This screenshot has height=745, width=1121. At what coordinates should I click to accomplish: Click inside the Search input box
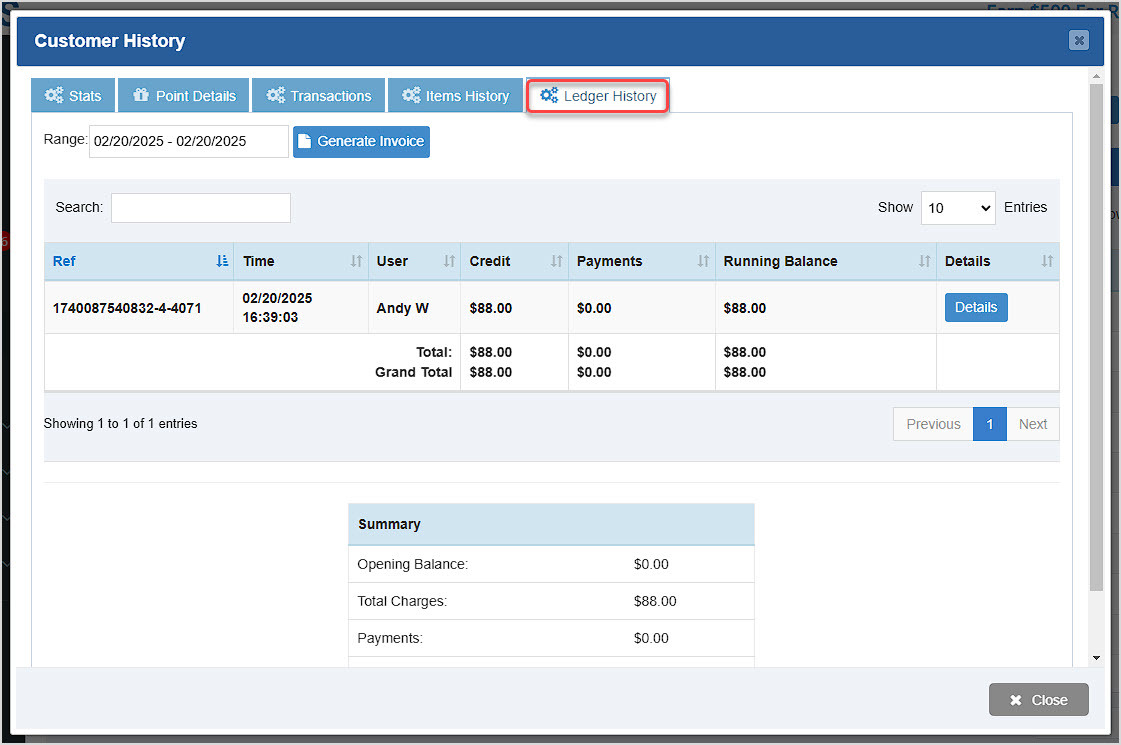pos(200,207)
